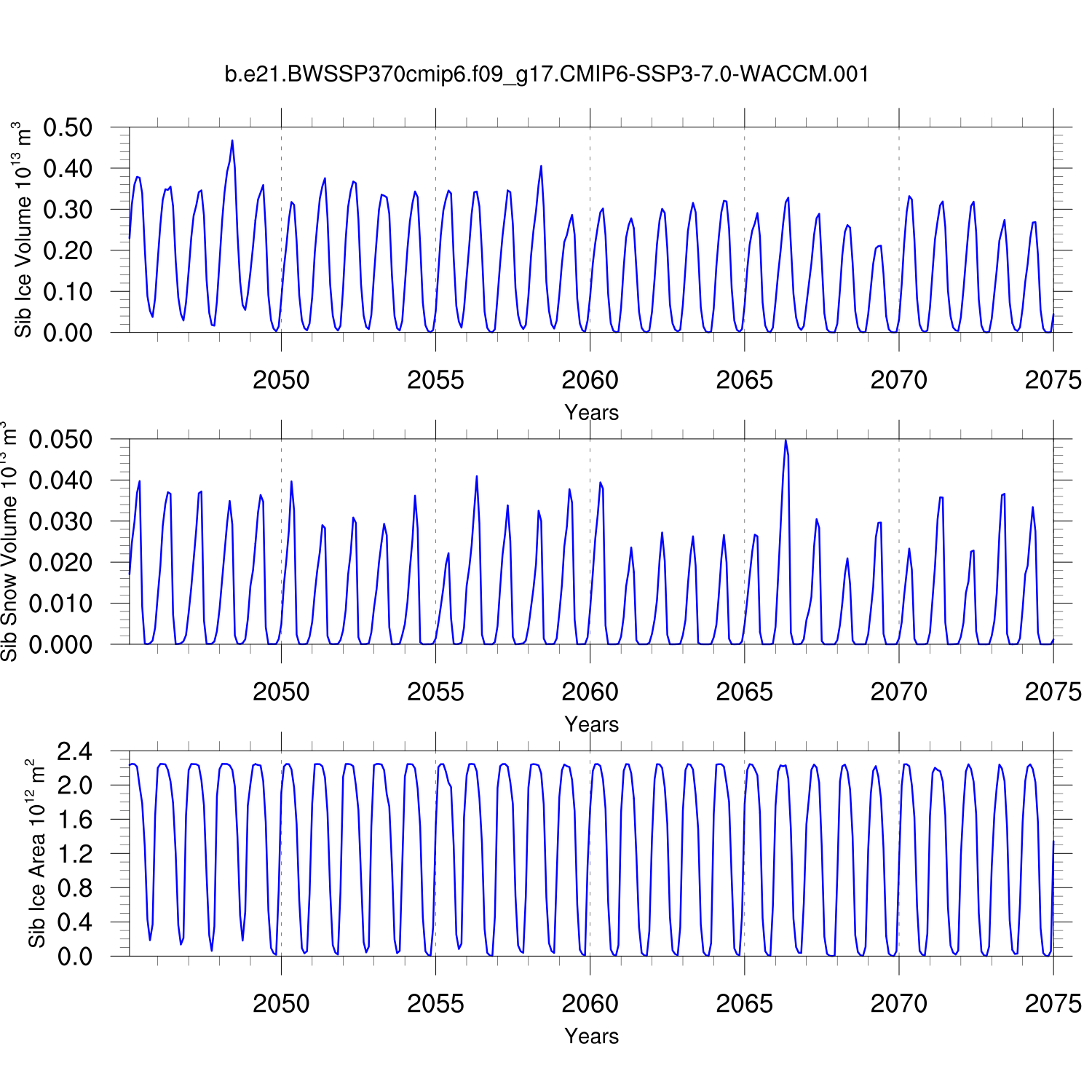The image size is (1092, 1092).
Task: Click the 0.020 value on snow volume axis
Action: click(x=60, y=562)
